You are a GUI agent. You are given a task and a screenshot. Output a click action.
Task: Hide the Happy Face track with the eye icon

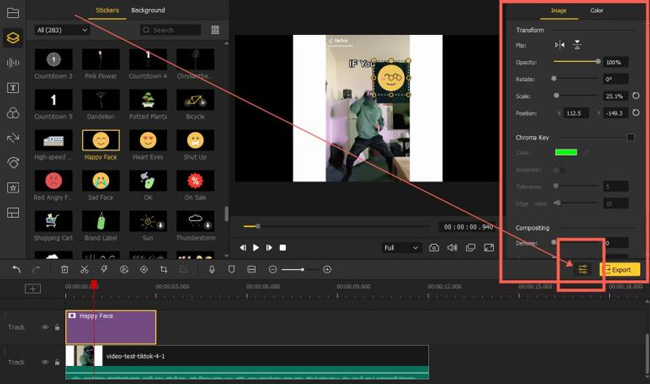tap(45, 327)
